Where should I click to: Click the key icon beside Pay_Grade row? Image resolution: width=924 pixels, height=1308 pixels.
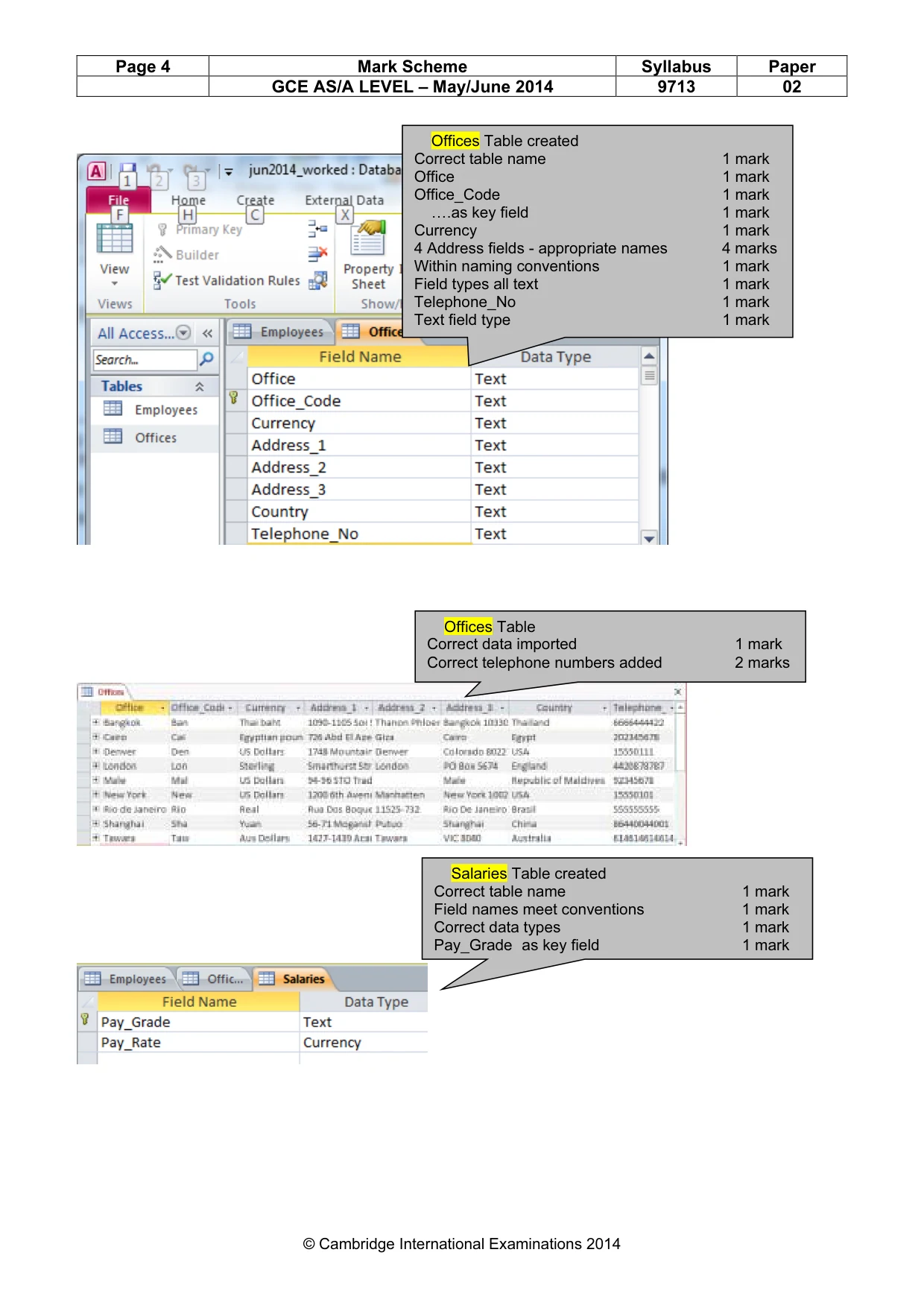pos(85,1020)
